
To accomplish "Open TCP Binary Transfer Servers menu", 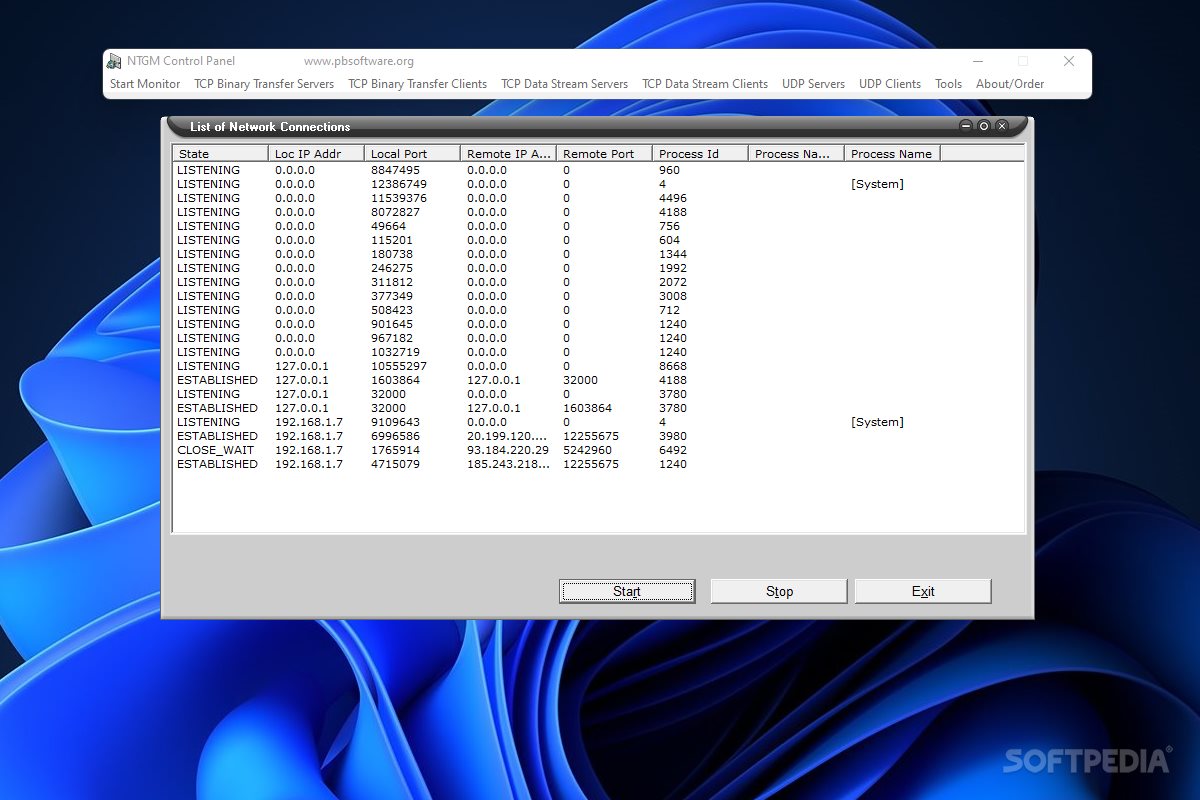I will (x=264, y=84).
